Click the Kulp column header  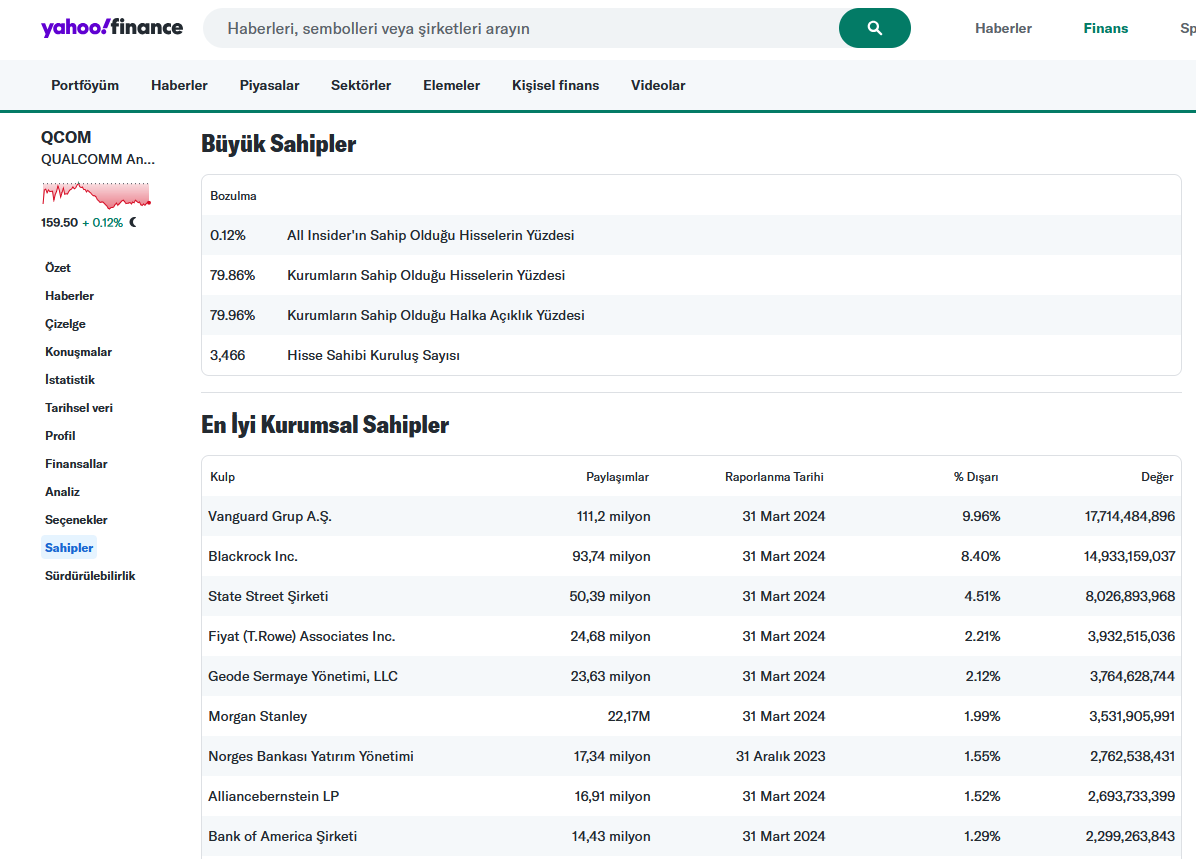click(223, 477)
